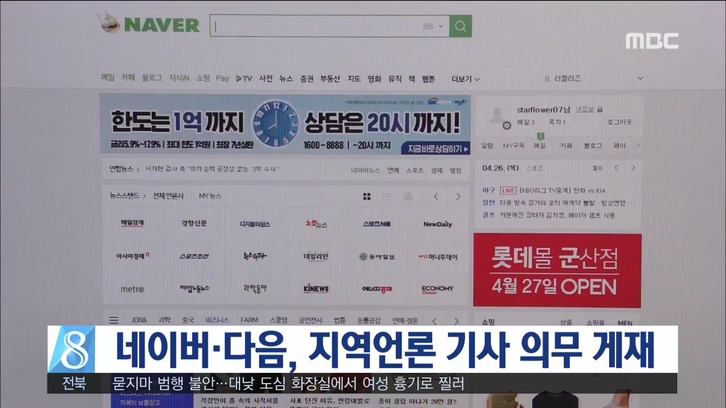Open 영화 movies link

click(374, 79)
